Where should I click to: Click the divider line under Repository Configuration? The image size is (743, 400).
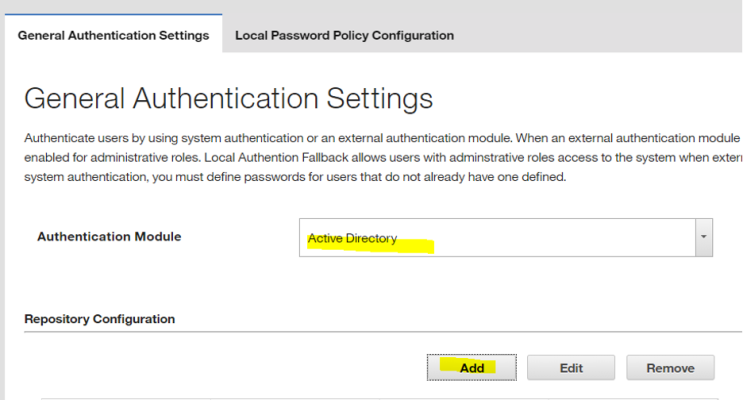[383, 332]
